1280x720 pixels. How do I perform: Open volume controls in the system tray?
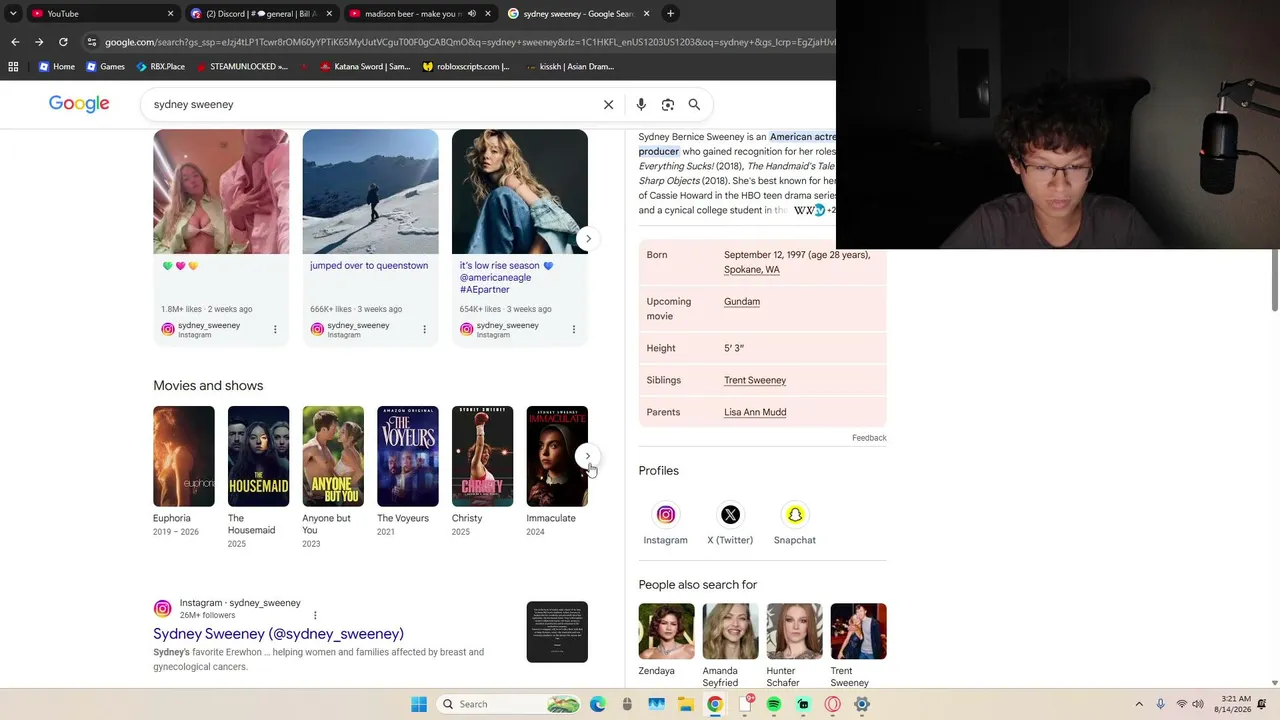(1198, 704)
